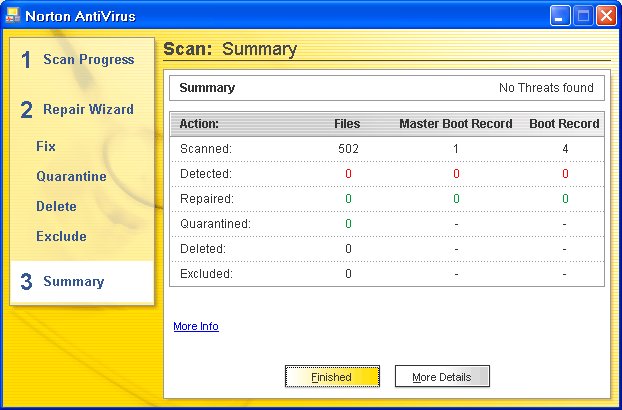Open the Scan Progress step

click(89, 59)
